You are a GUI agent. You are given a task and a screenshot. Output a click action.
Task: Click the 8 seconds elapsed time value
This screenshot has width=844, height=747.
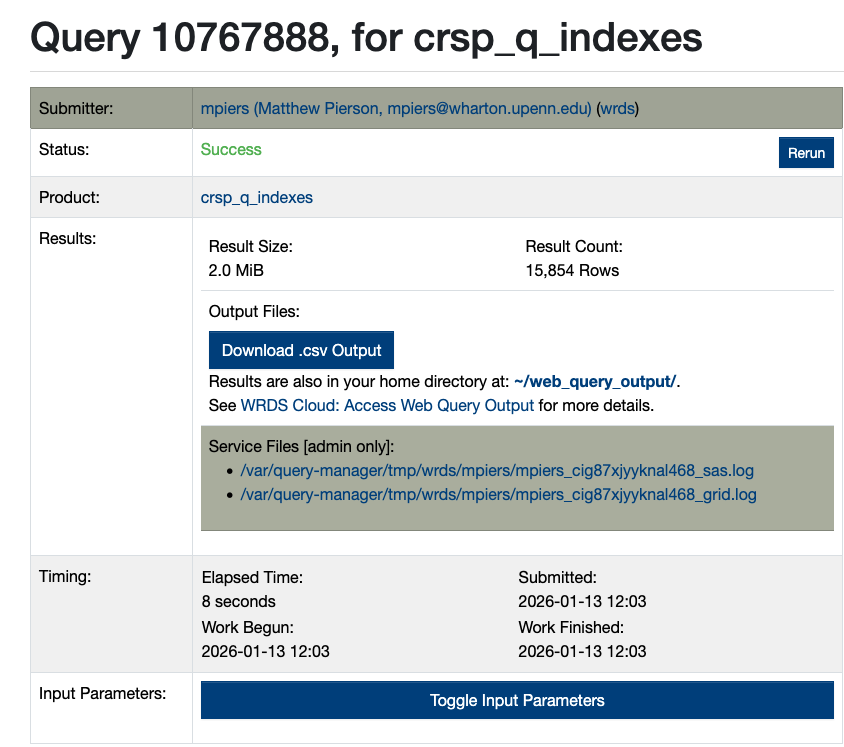pyautogui.click(x=238, y=601)
